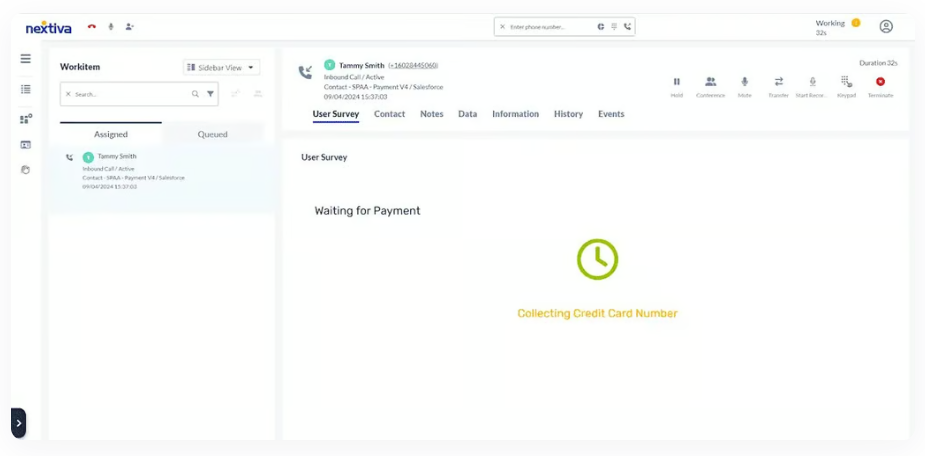The height and width of the screenshot is (456, 925).
Task: Select the Notes tab
Action: click(432, 114)
